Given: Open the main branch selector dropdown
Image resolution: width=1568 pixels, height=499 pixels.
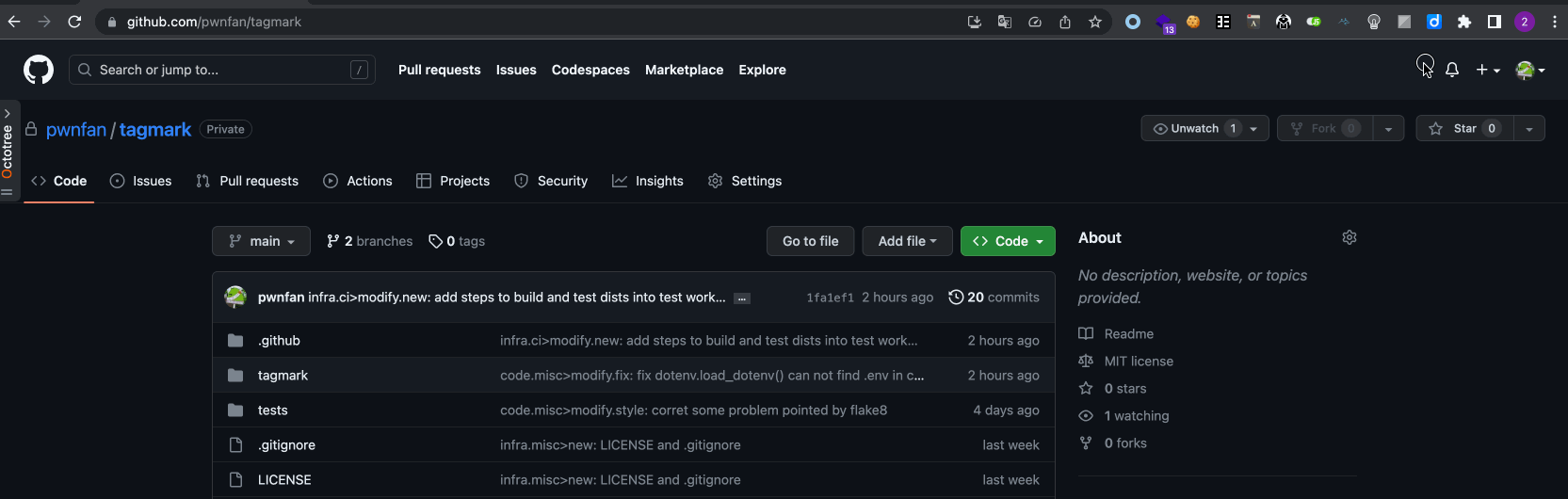Looking at the screenshot, I should point(261,241).
